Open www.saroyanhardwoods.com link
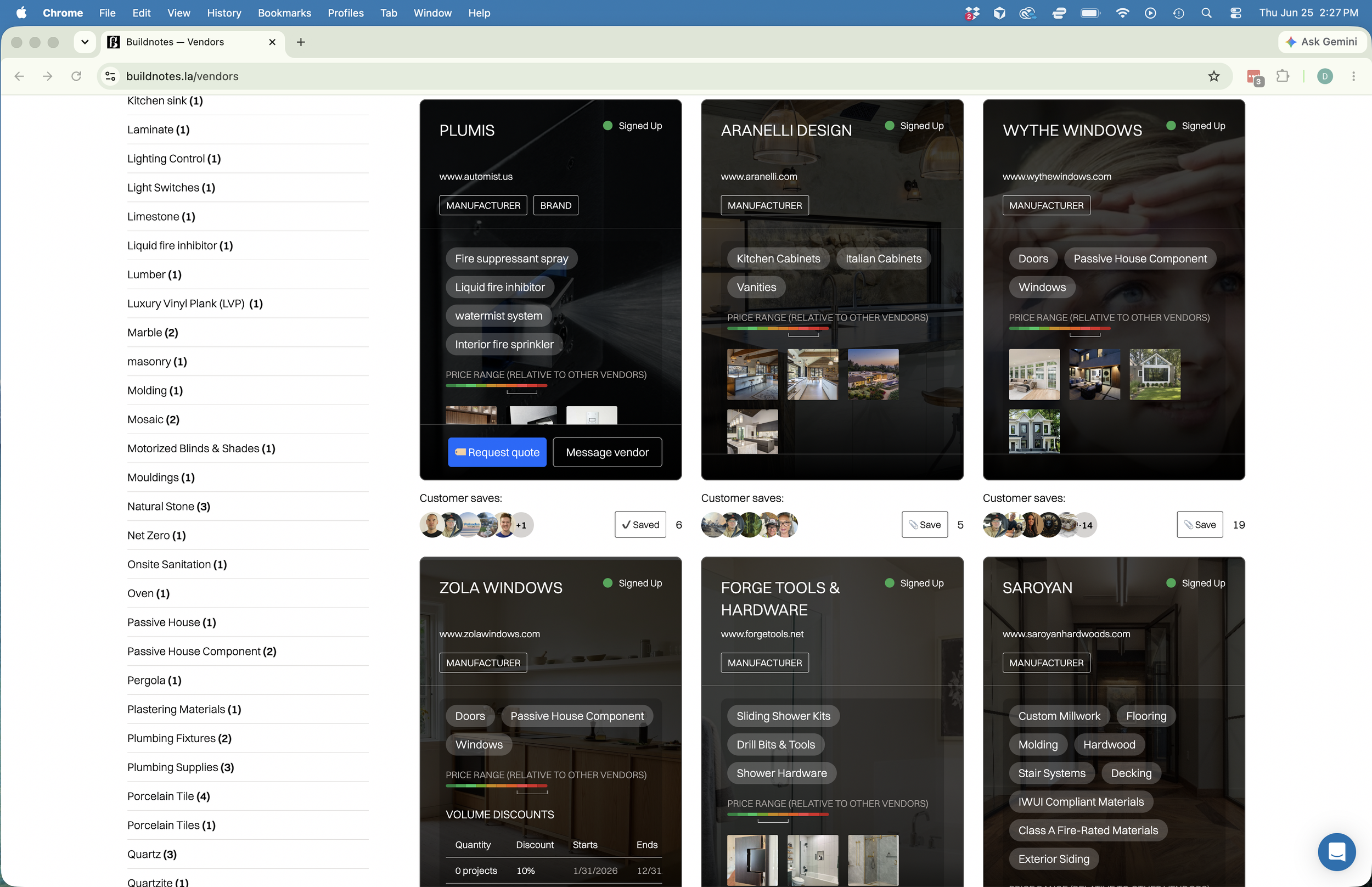 1066,633
